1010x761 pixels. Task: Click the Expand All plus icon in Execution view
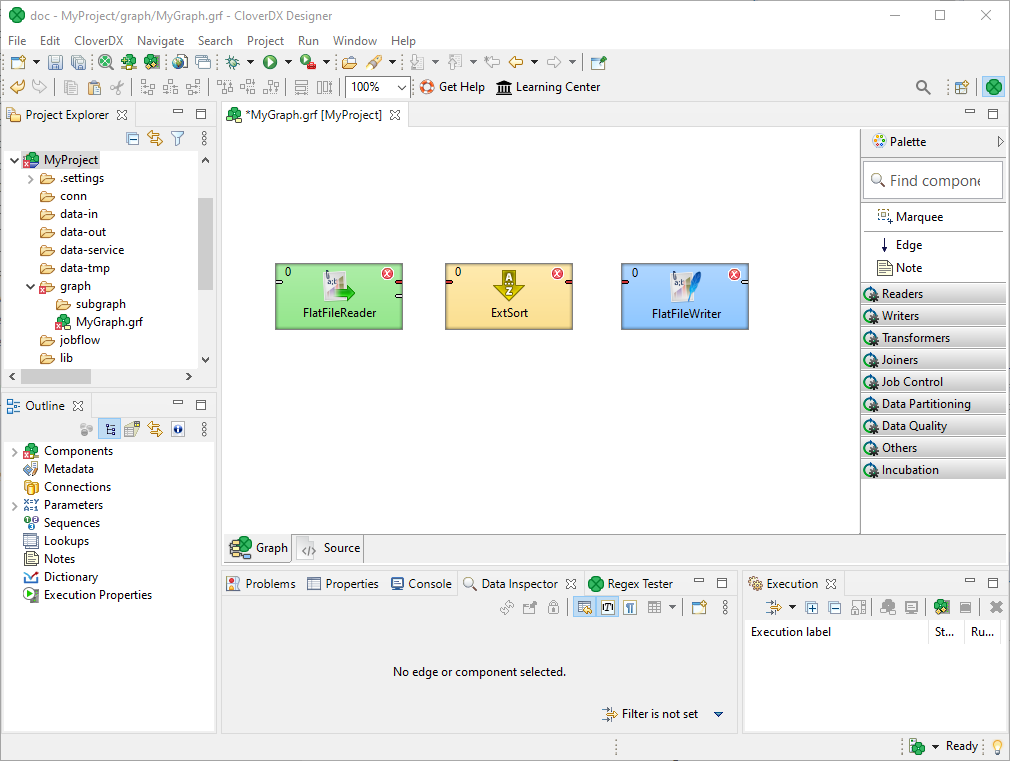click(812, 607)
